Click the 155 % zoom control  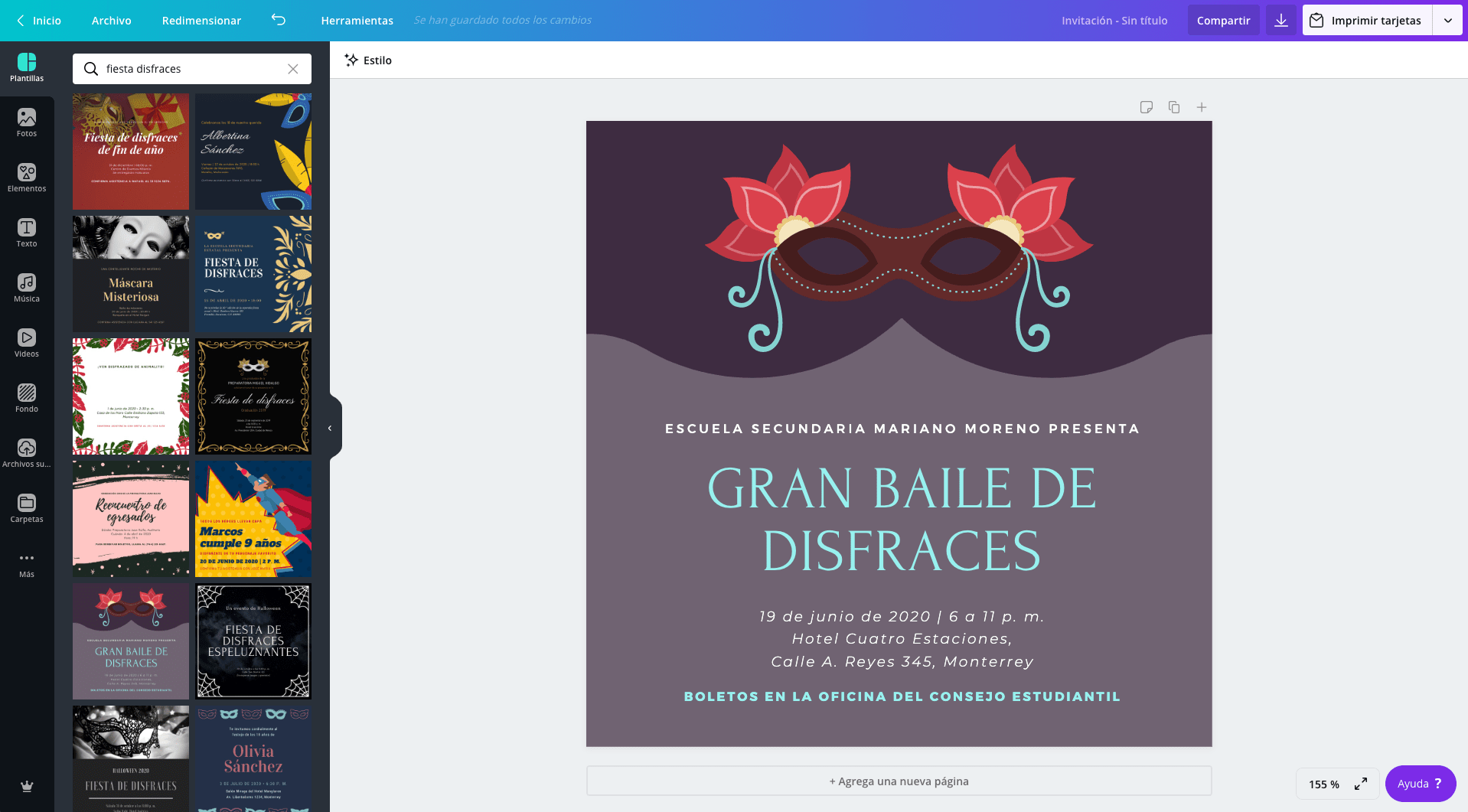pyautogui.click(x=1323, y=784)
